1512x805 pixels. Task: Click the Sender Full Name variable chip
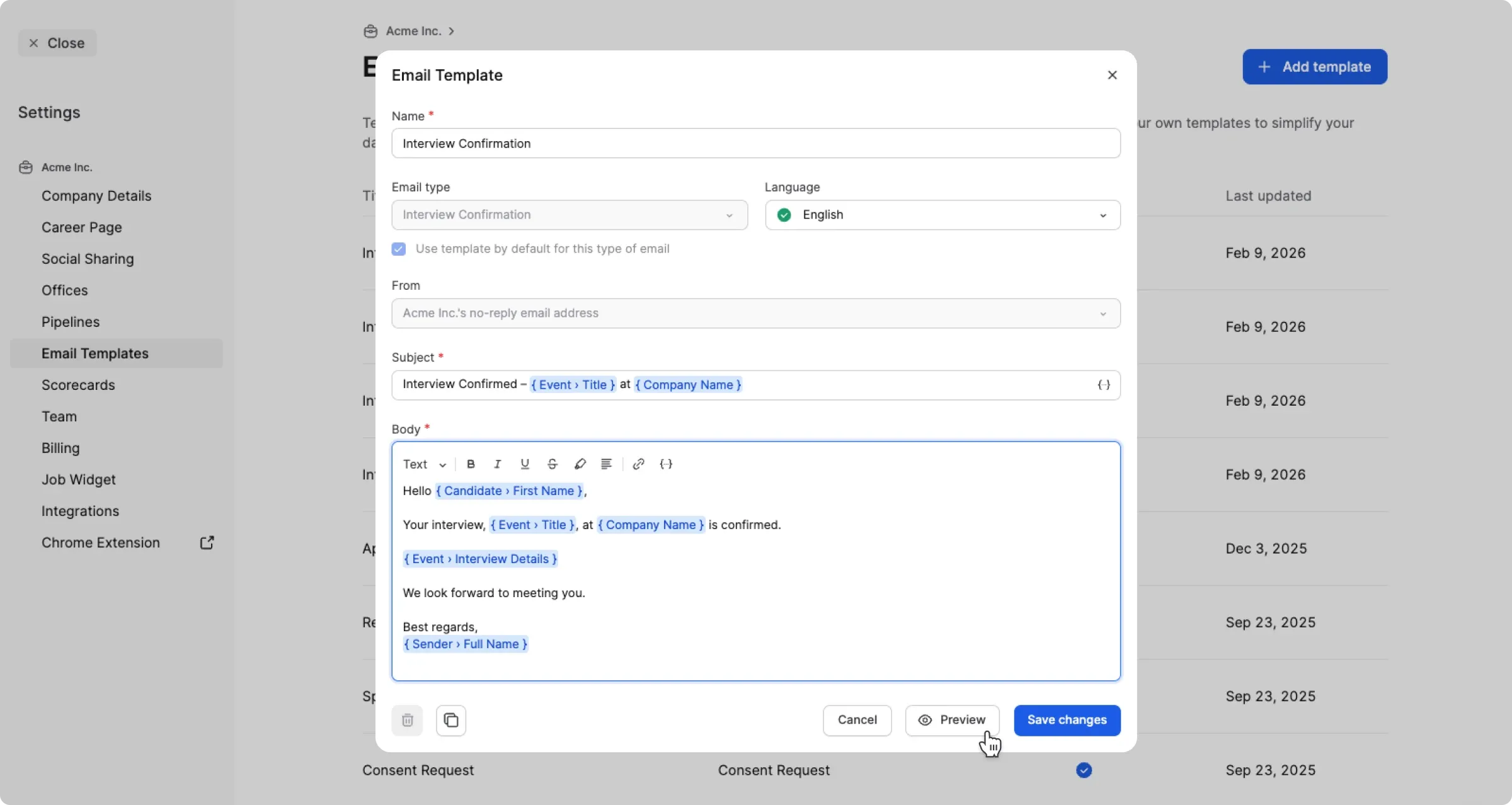[466, 644]
